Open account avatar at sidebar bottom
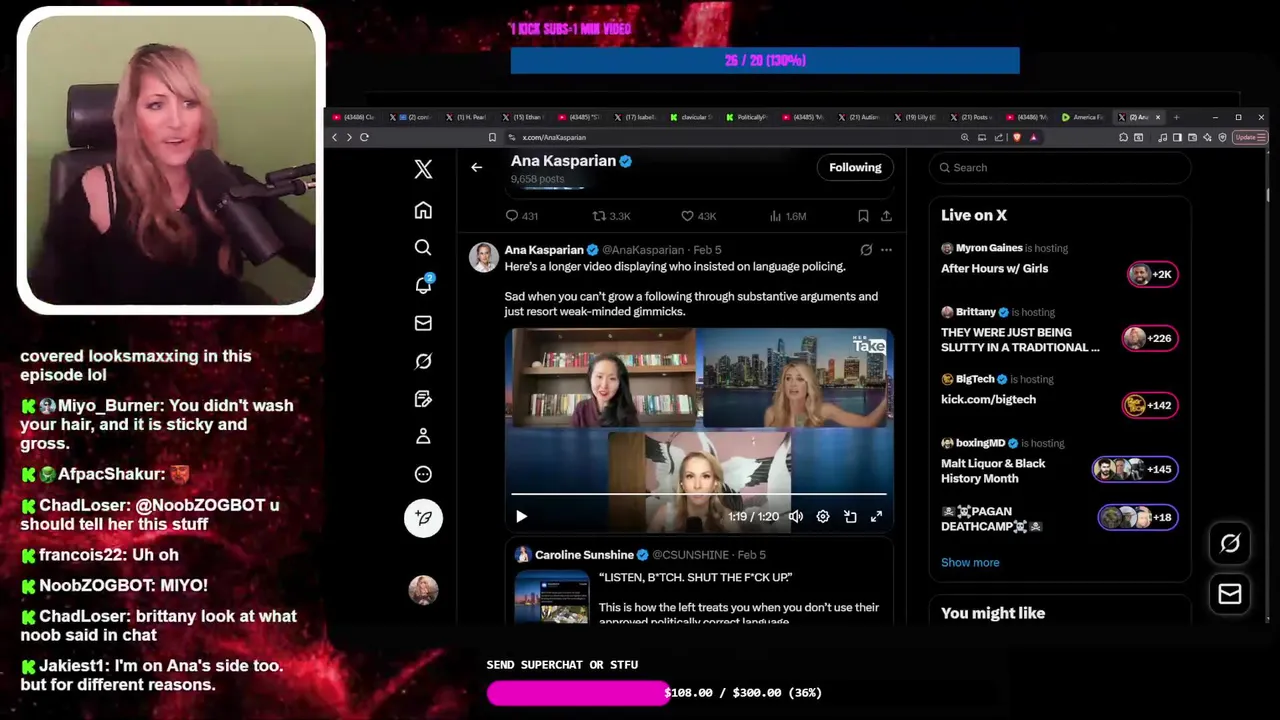This screenshot has height=720, width=1280. coord(423,590)
